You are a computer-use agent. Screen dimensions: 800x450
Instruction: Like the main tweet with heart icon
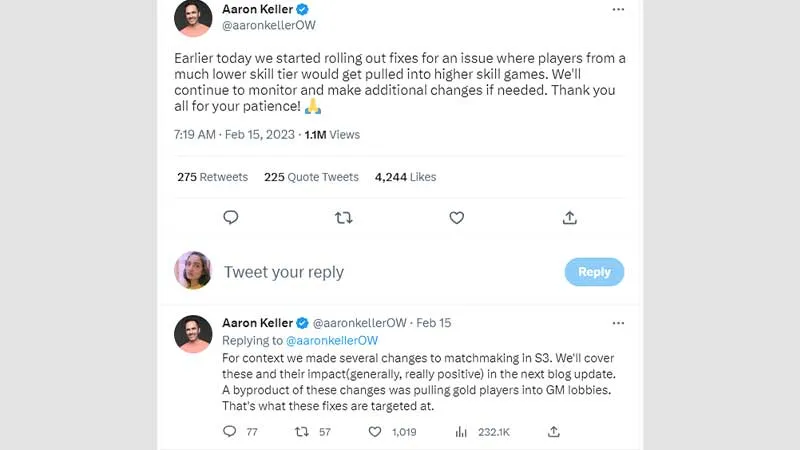point(457,218)
